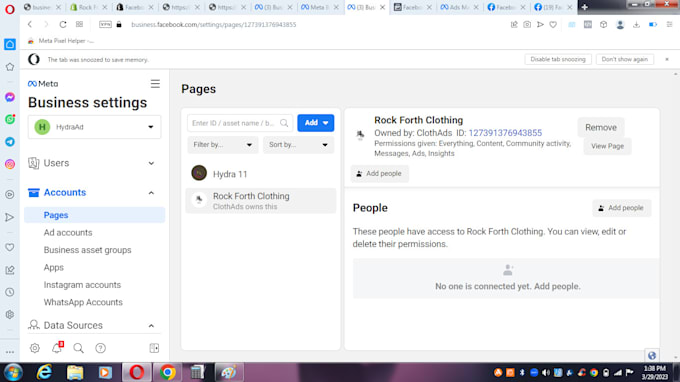The image size is (680, 382).
Task: Take a snapshot with camera icon
Action: [527, 24]
